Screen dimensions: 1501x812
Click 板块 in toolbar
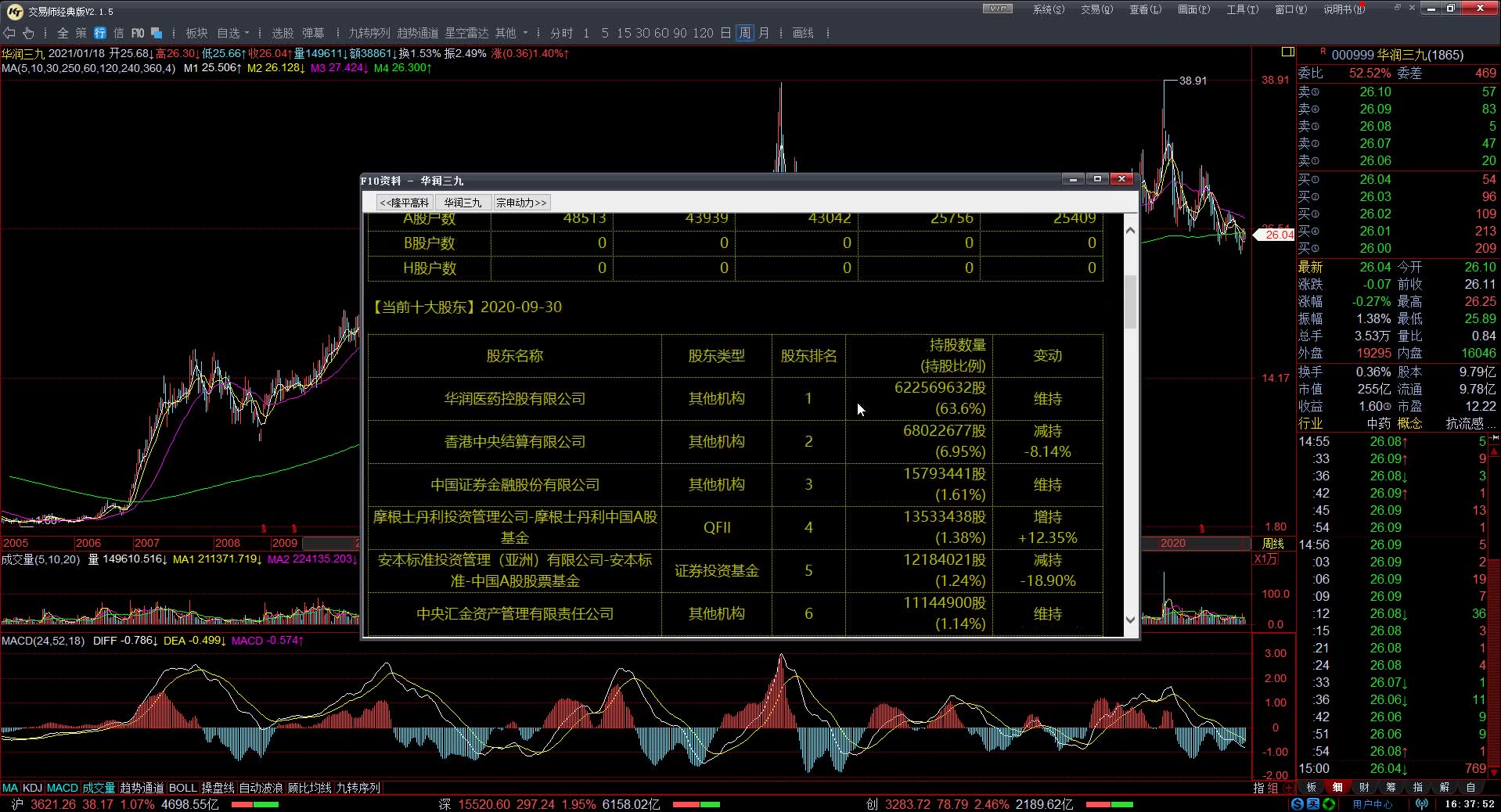[196, 33]
